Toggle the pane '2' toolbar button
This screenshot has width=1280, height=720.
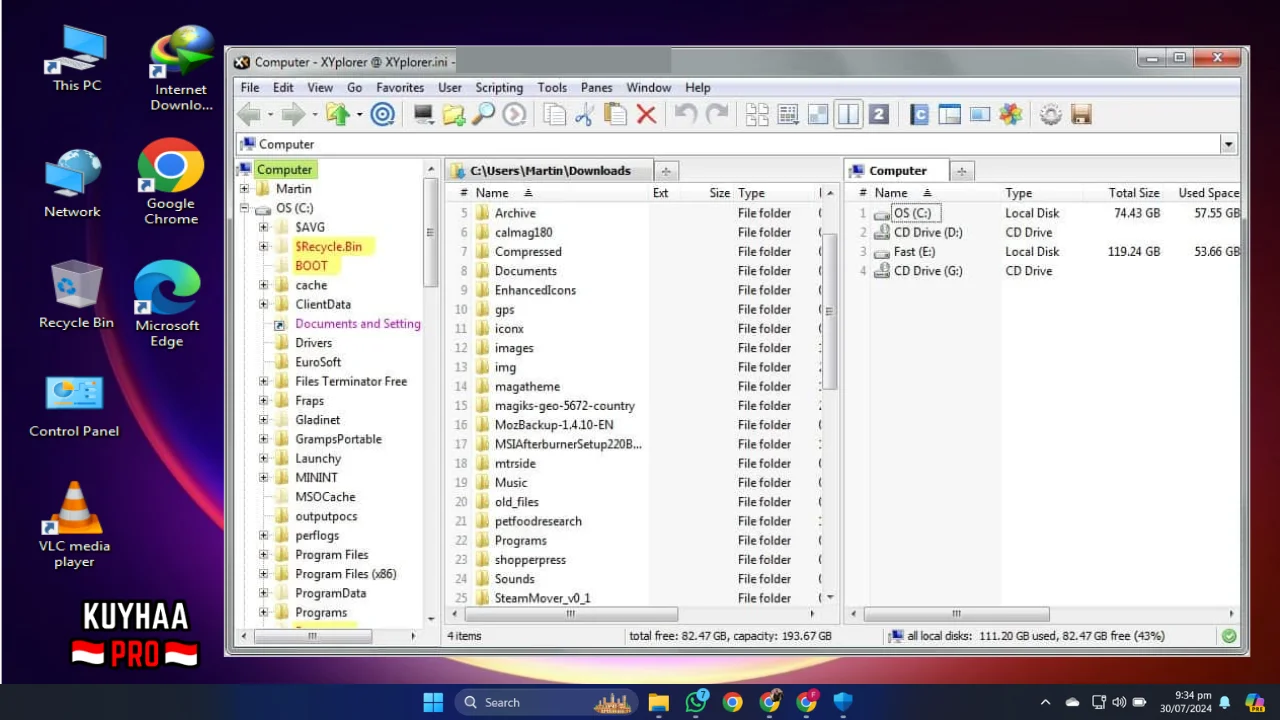879,115
